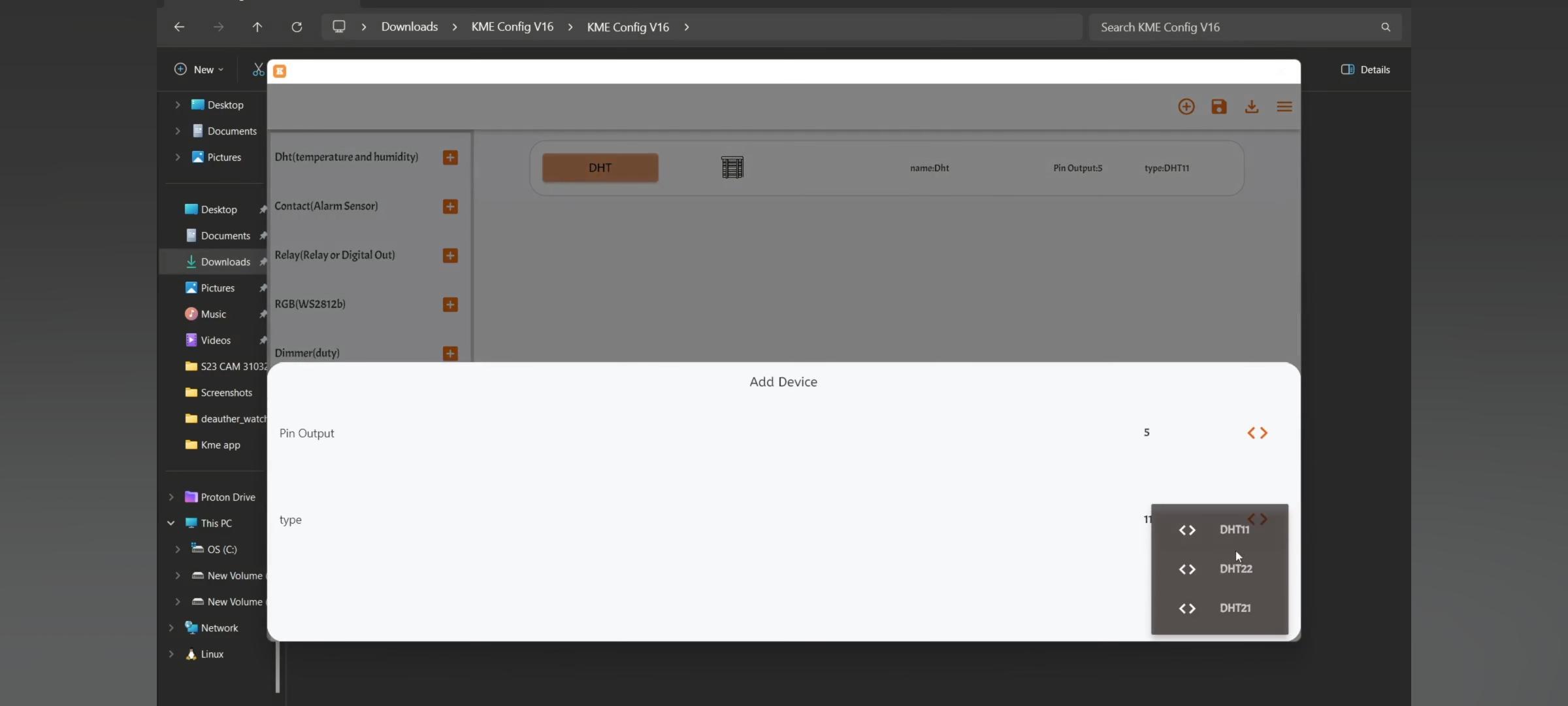This screenshot has width=1568, height=706.
Task: Select DHT21 type option
Action: pos(1234,607)
